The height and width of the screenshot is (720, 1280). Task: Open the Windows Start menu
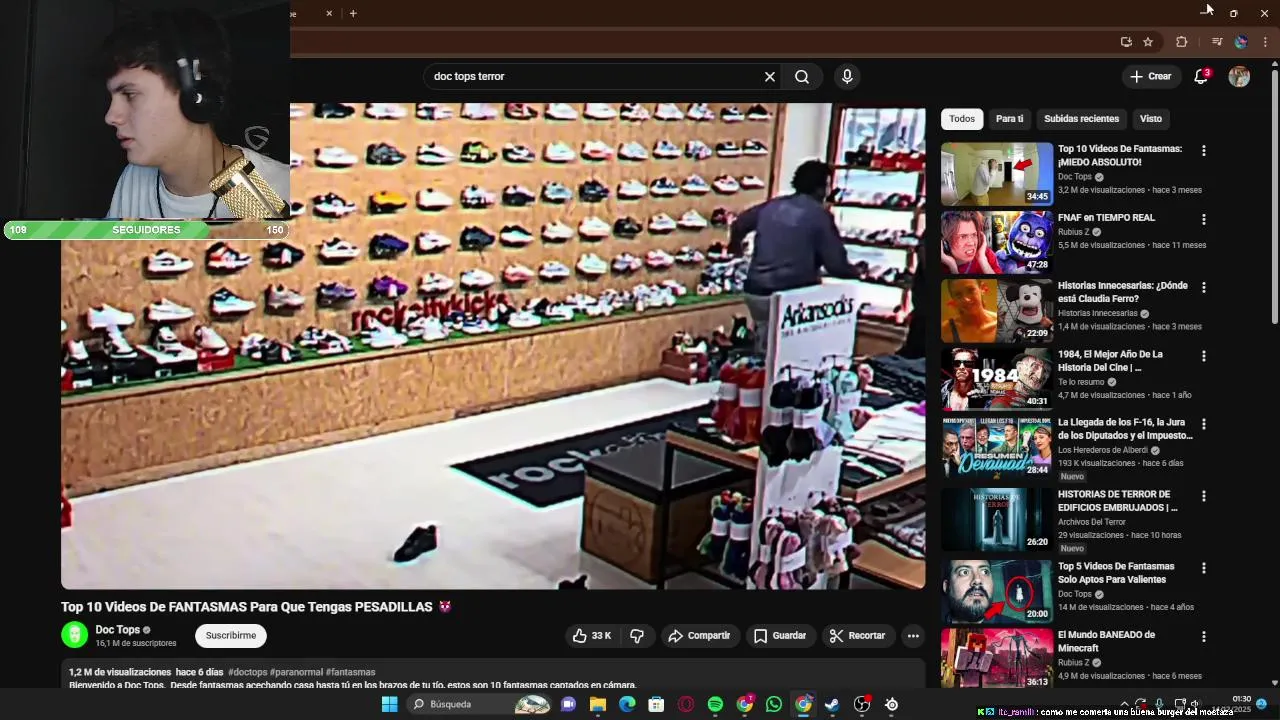pyautogui.click(x=389, y=704)
